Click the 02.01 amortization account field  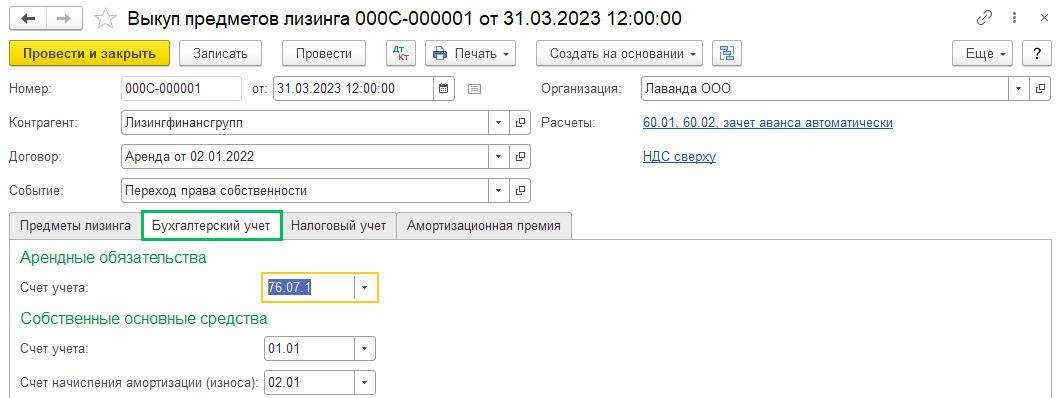click(x=310, y=382)
